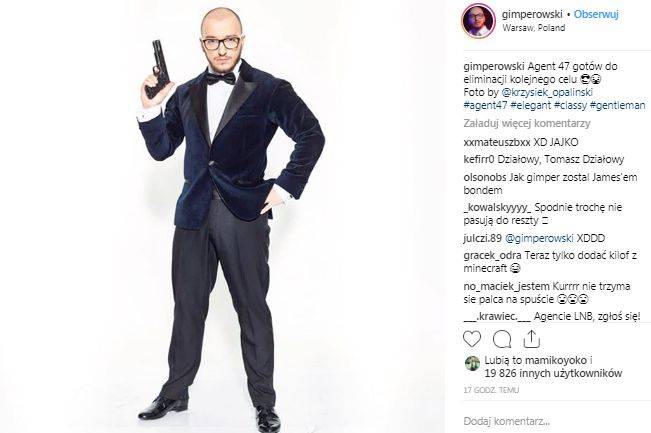The height and width of the screenshot is (433, 651).
Task: Follow the account with Obserwuj
Action: (x=596, y=14)
